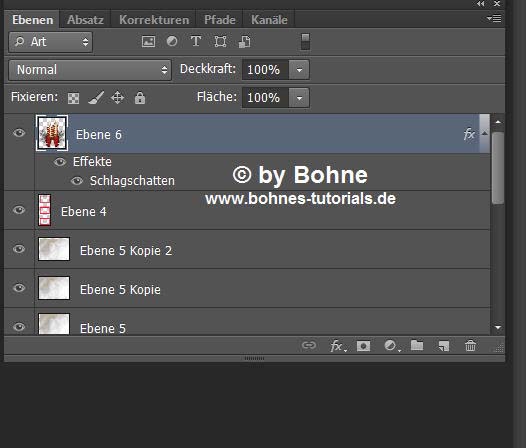The width and height of the screenshot is (526, 448).
Task: Open the fx layer style menu at the bottom
Action: coord(337,346)
